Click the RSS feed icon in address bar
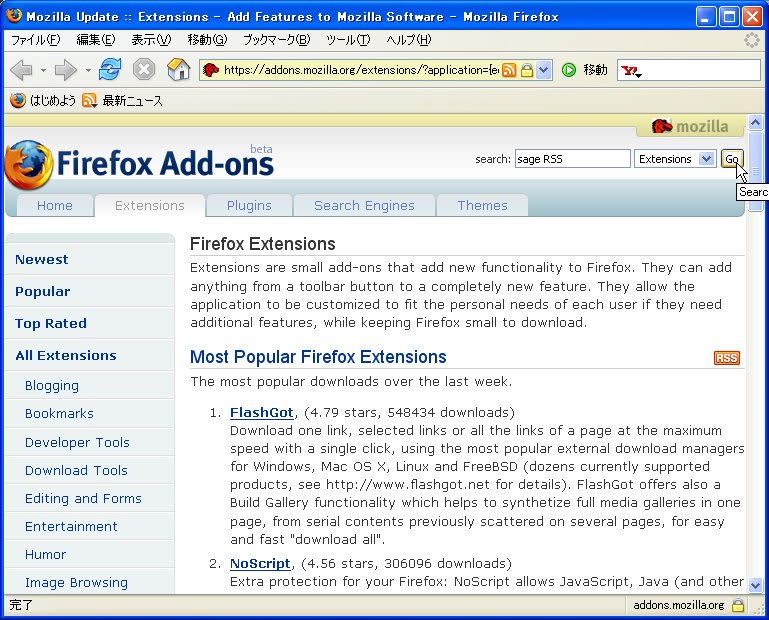 pyautogui.click(x=510, y=70)
